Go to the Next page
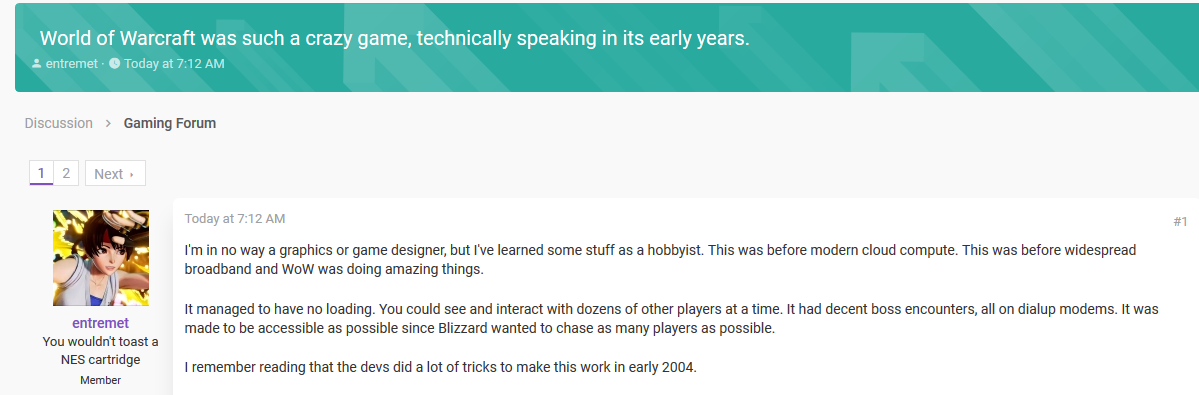The width and height of the screenshot is (1199, 395). tap(115, 173)
